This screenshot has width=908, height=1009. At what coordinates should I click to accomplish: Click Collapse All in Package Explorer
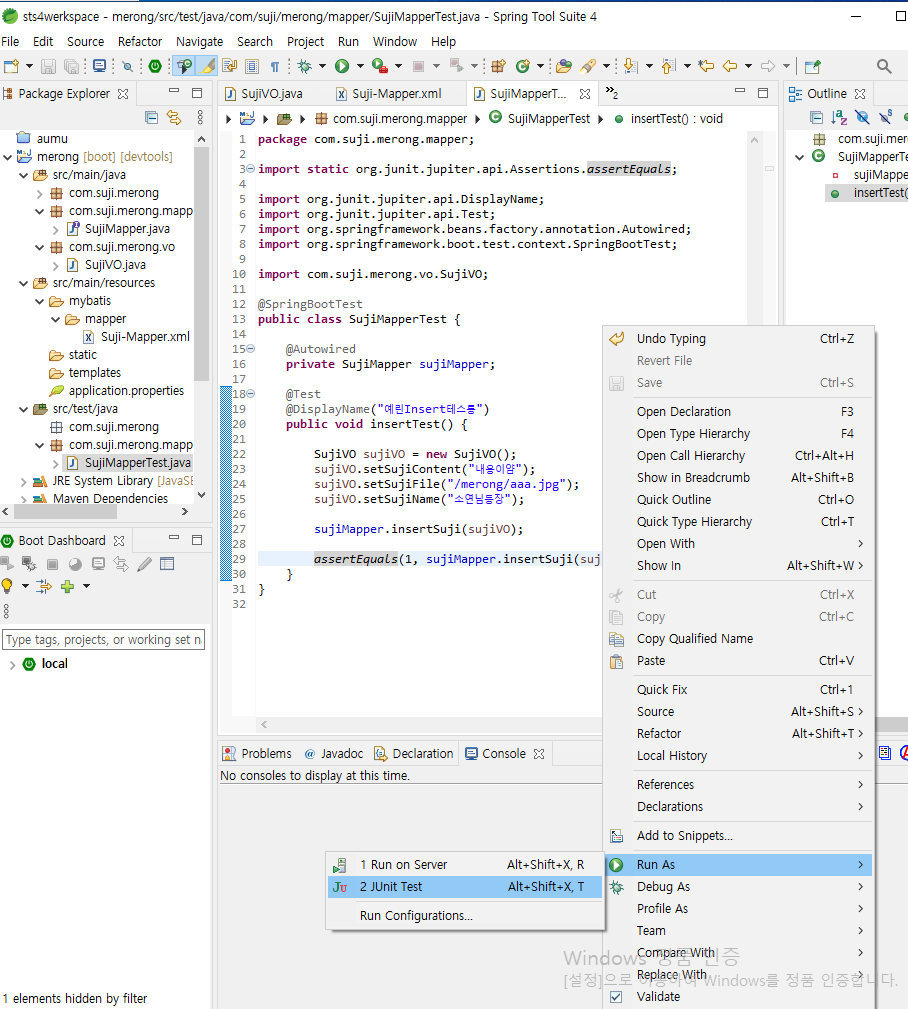[x=151, y=117]
